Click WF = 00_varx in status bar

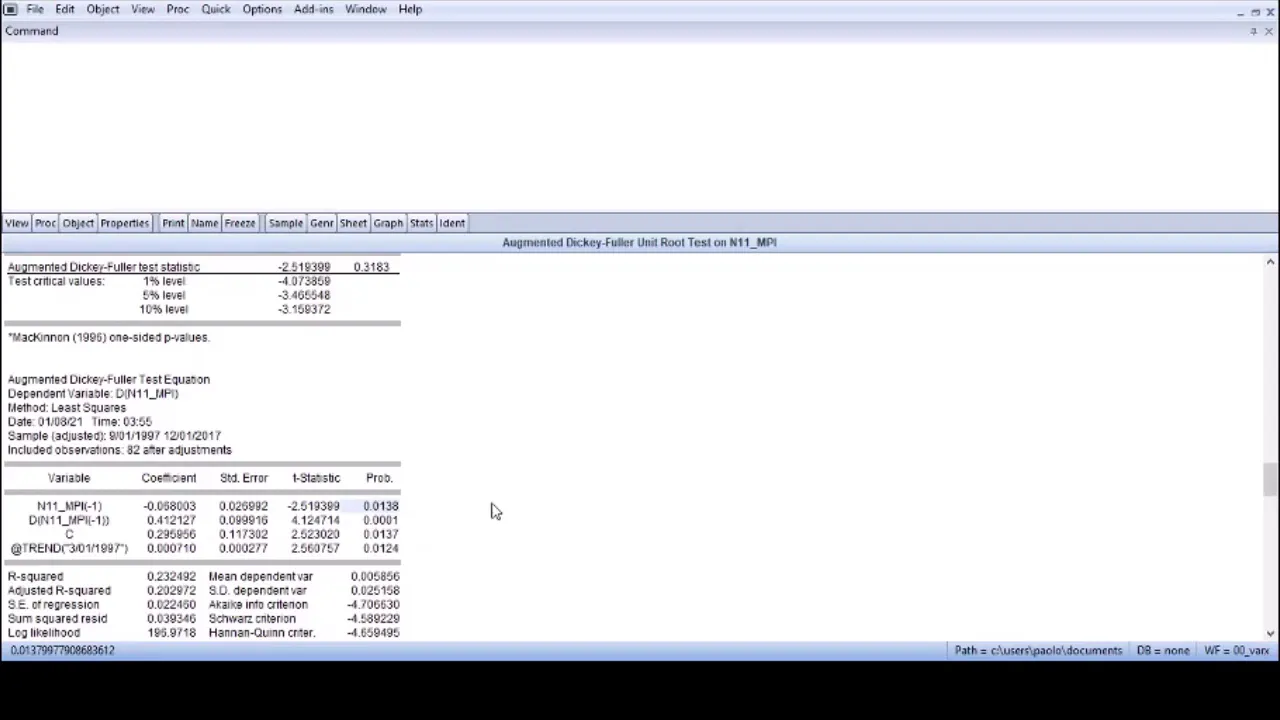tap(1237, 650)
